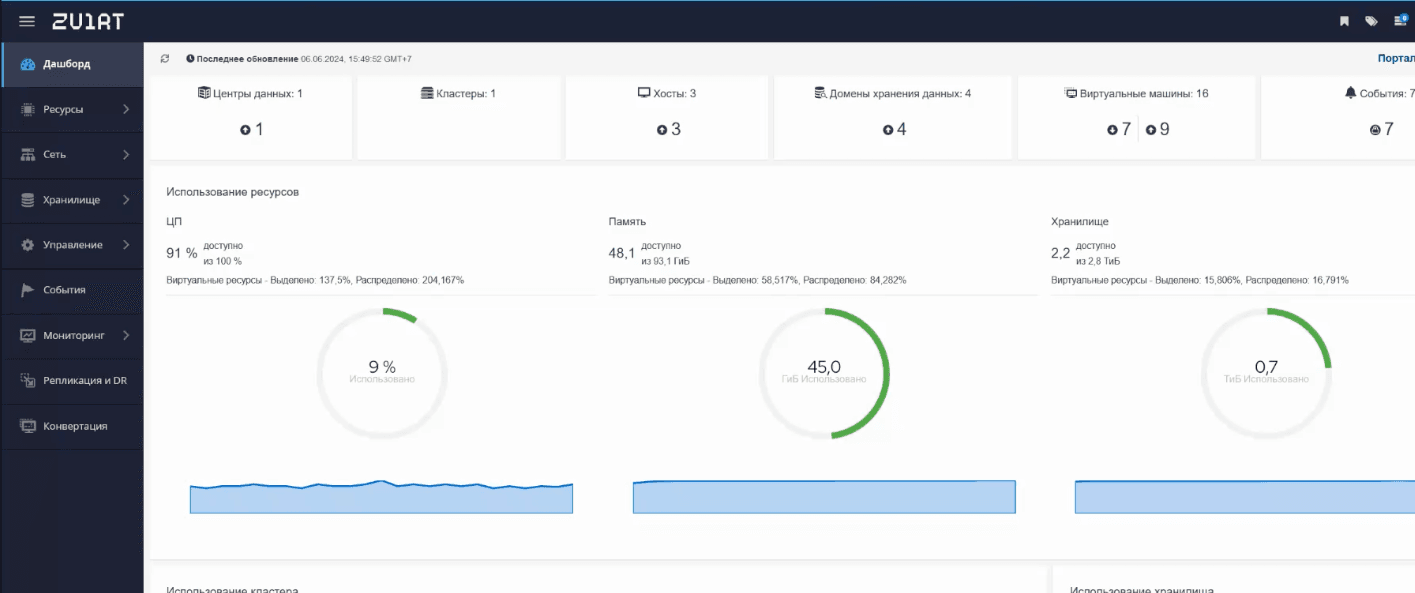Open the Хосты: 3 card link

pyautogui.click(x=667, y=94)
